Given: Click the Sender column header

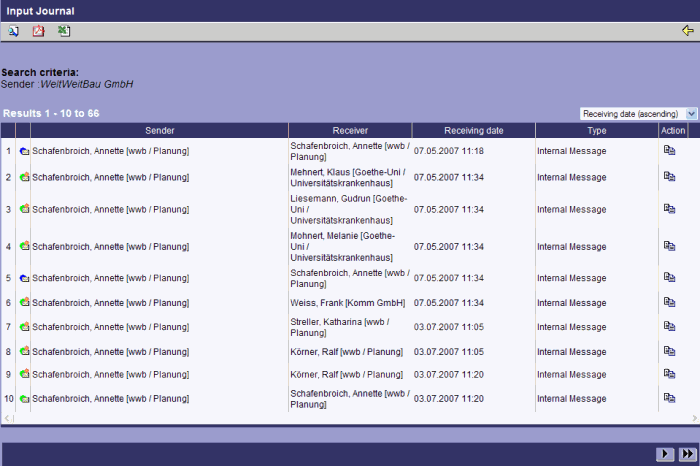Looking at the screenshot, I should pyautogui.click(x=159, y=131).
